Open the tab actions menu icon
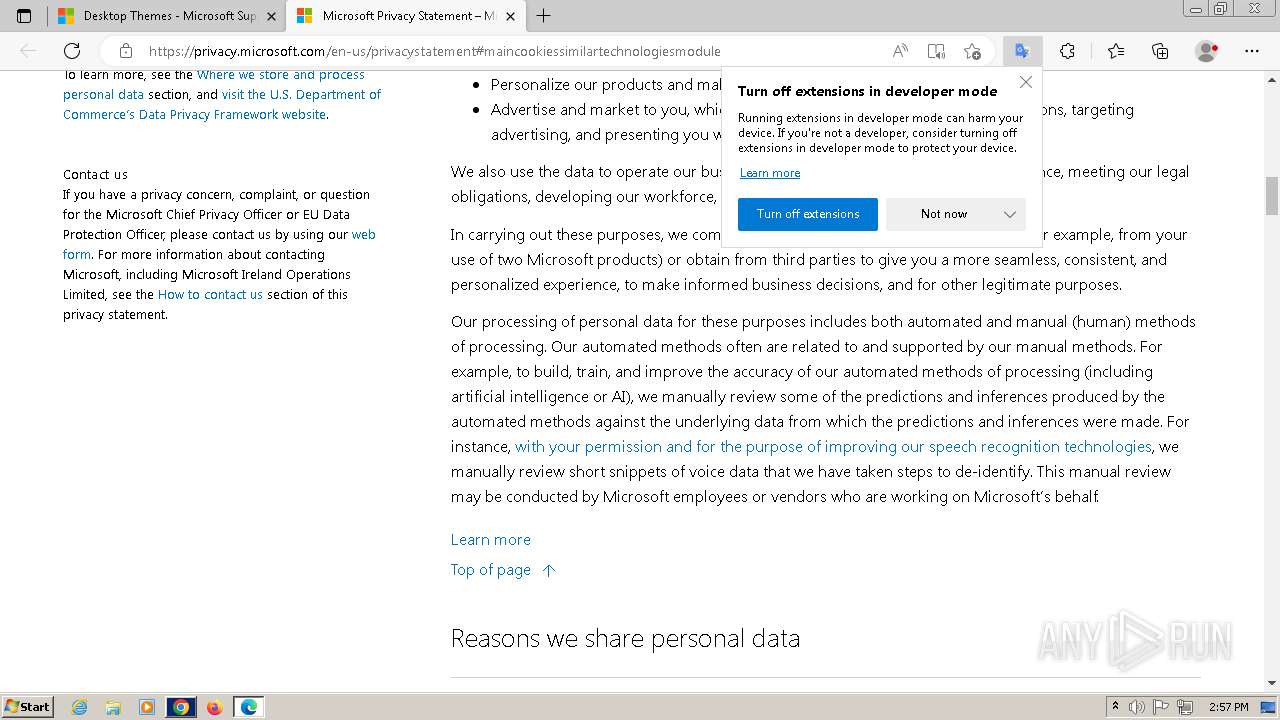This screenshot has width=1280, height=720. [x=24, y=16]
